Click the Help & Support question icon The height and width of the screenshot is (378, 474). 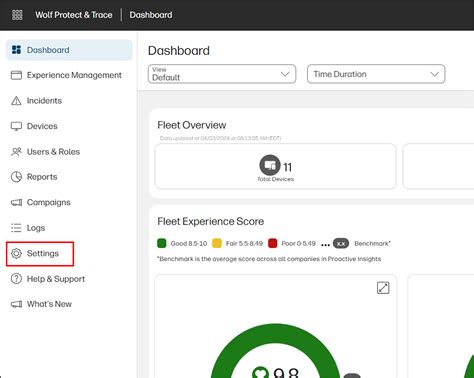coord(16,279)
